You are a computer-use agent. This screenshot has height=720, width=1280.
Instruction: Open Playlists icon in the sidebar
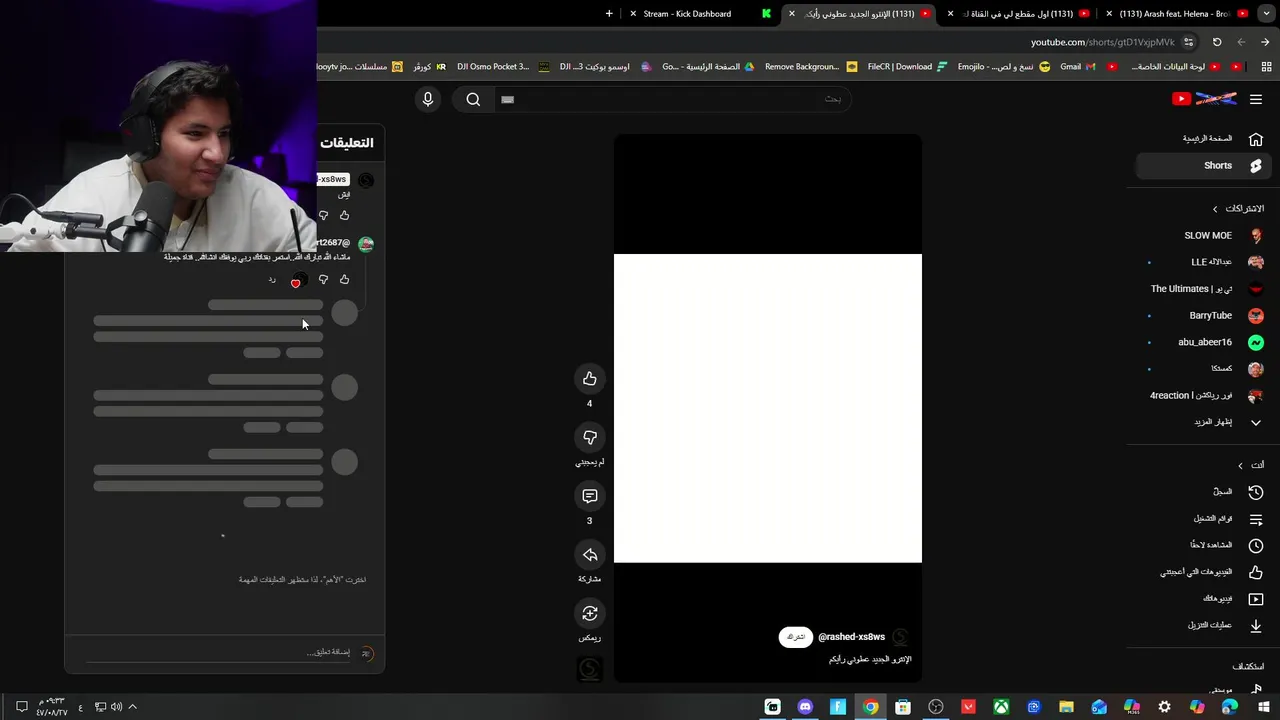1256,519
